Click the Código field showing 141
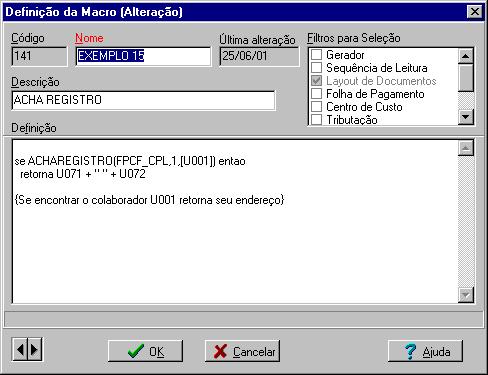The width and height of the screenshot is (488, 375). (39, 56)
